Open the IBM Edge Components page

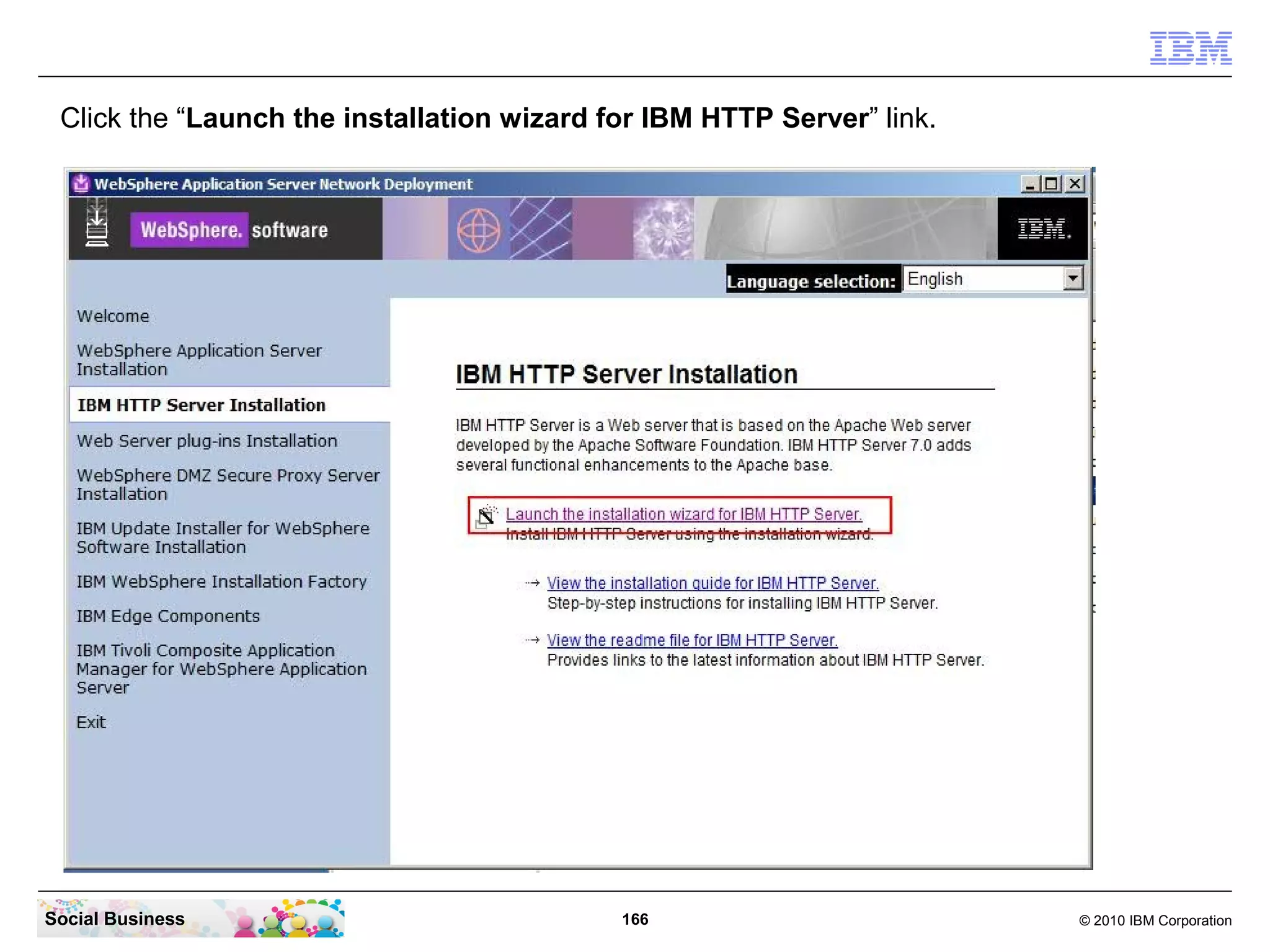coord(168,616)
